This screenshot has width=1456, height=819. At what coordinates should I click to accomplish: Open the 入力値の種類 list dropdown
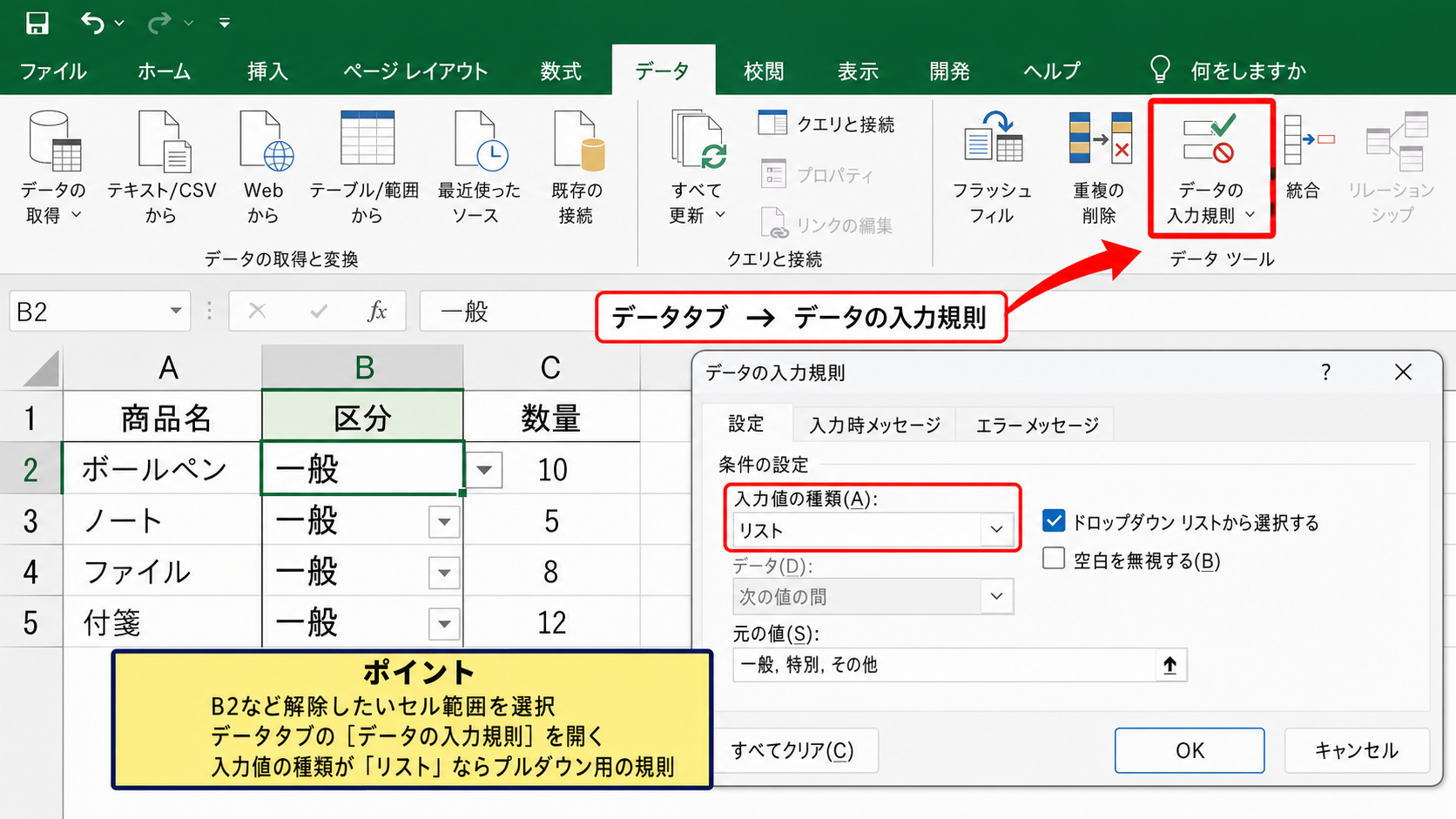point(997,529)
